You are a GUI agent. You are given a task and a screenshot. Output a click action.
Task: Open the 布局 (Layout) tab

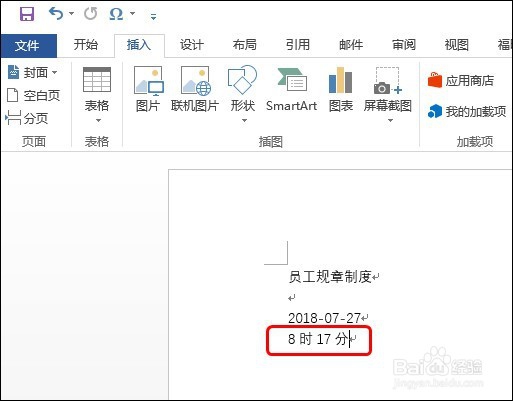click(245, 45)
